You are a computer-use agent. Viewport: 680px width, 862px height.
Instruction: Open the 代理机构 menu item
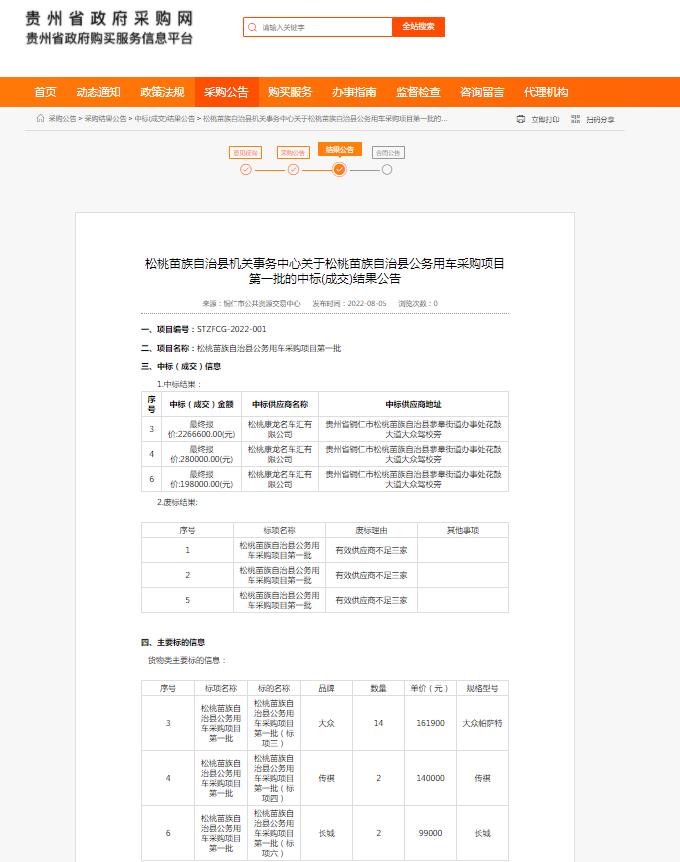coord(546,92)
